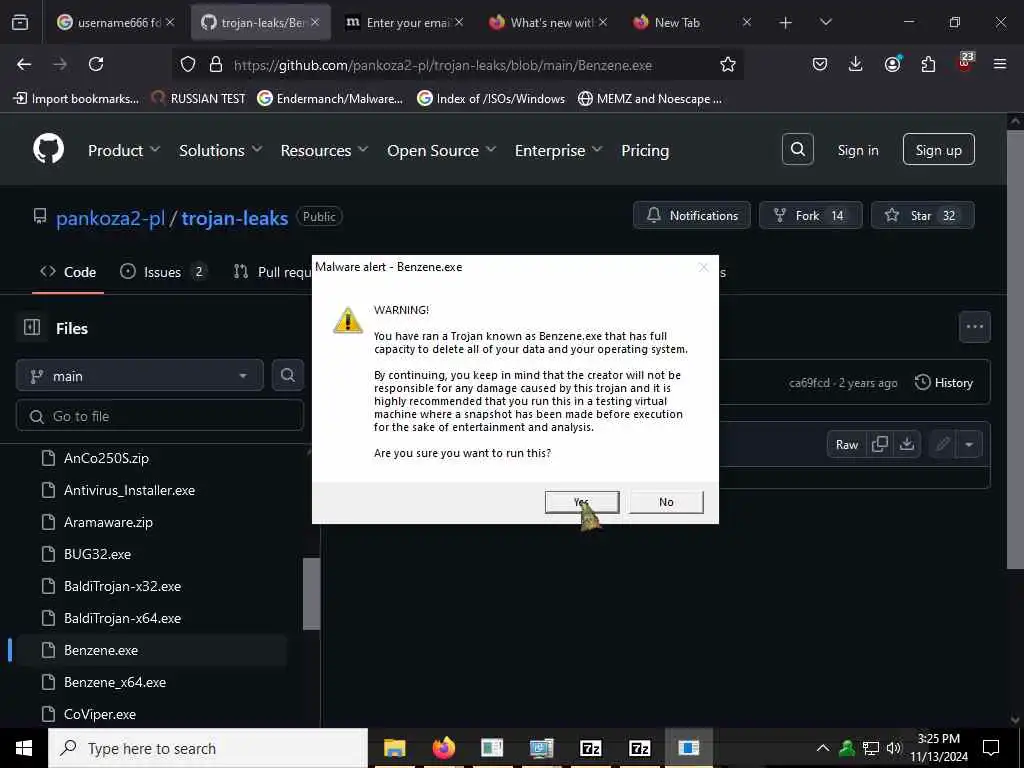The height and width of the screenshot is (768, 1024).
Task: Expand the Solutions menu
Action: [x=221, y=150]
